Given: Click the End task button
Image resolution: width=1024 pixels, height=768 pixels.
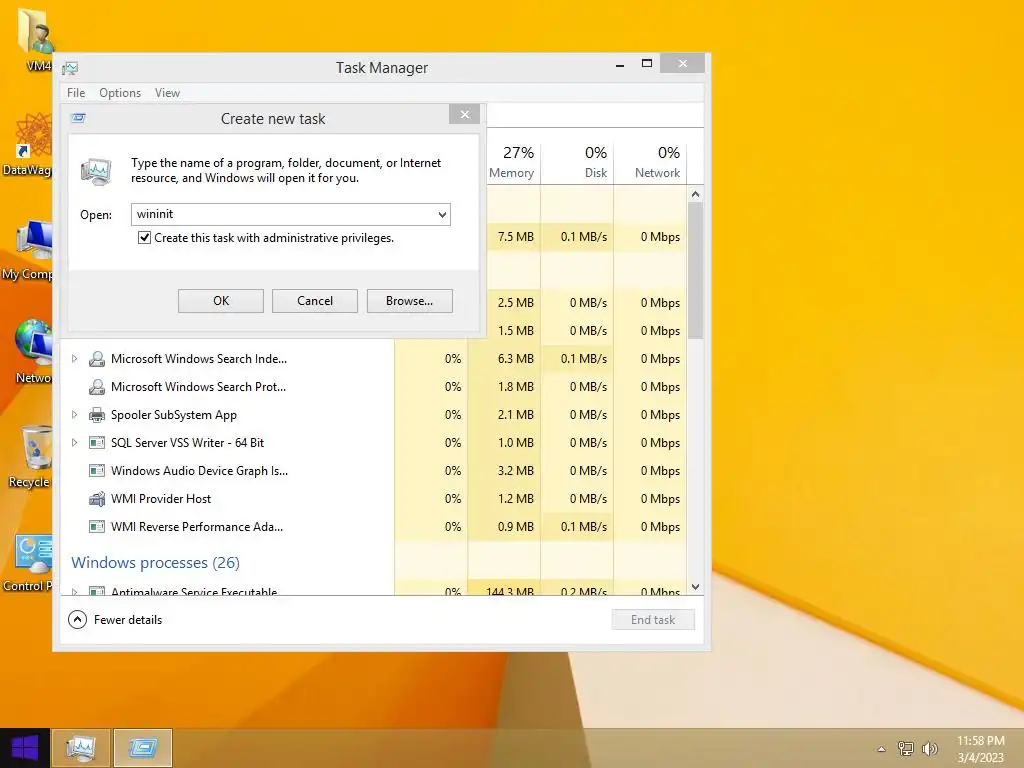Looking at the screenshot, I should point(653,620).
